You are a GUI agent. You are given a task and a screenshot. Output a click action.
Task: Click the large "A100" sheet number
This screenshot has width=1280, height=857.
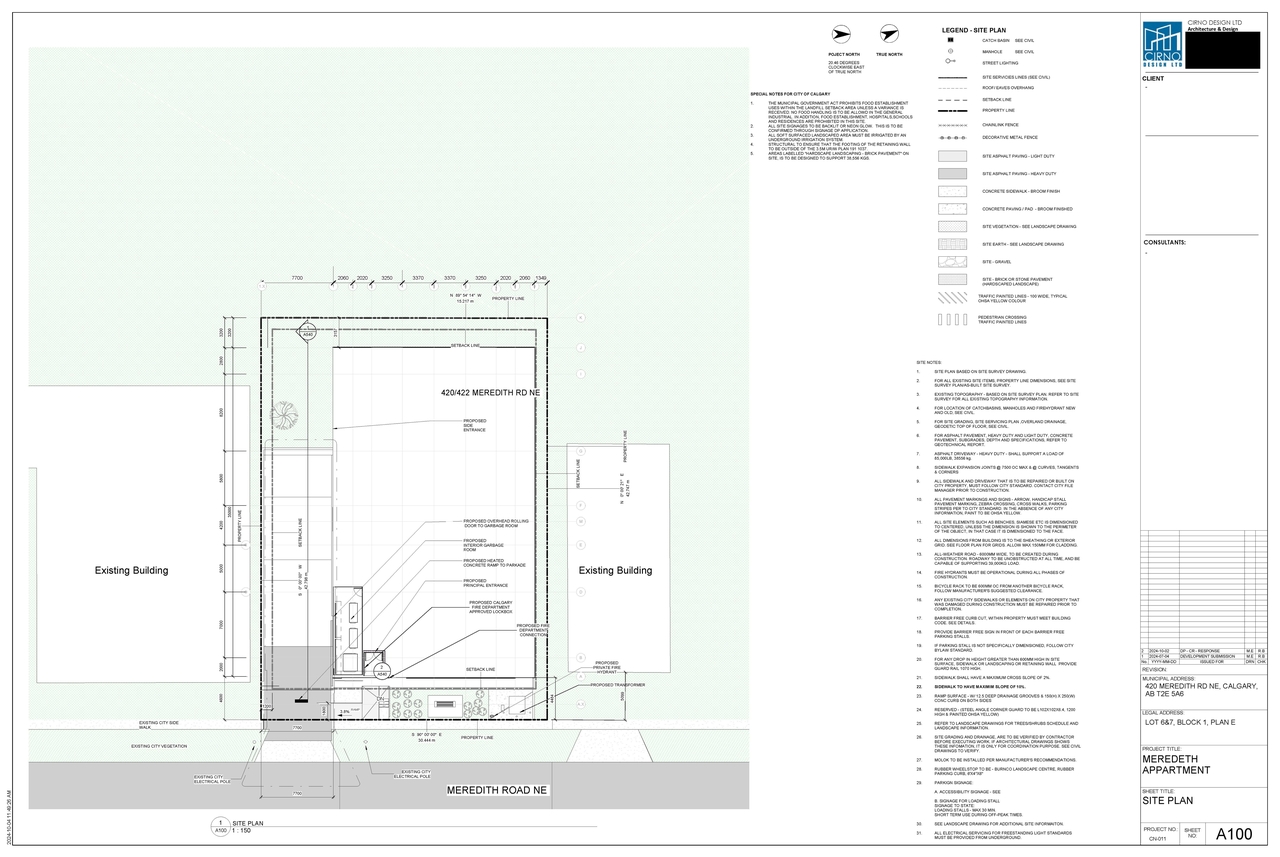(1235, 834)
